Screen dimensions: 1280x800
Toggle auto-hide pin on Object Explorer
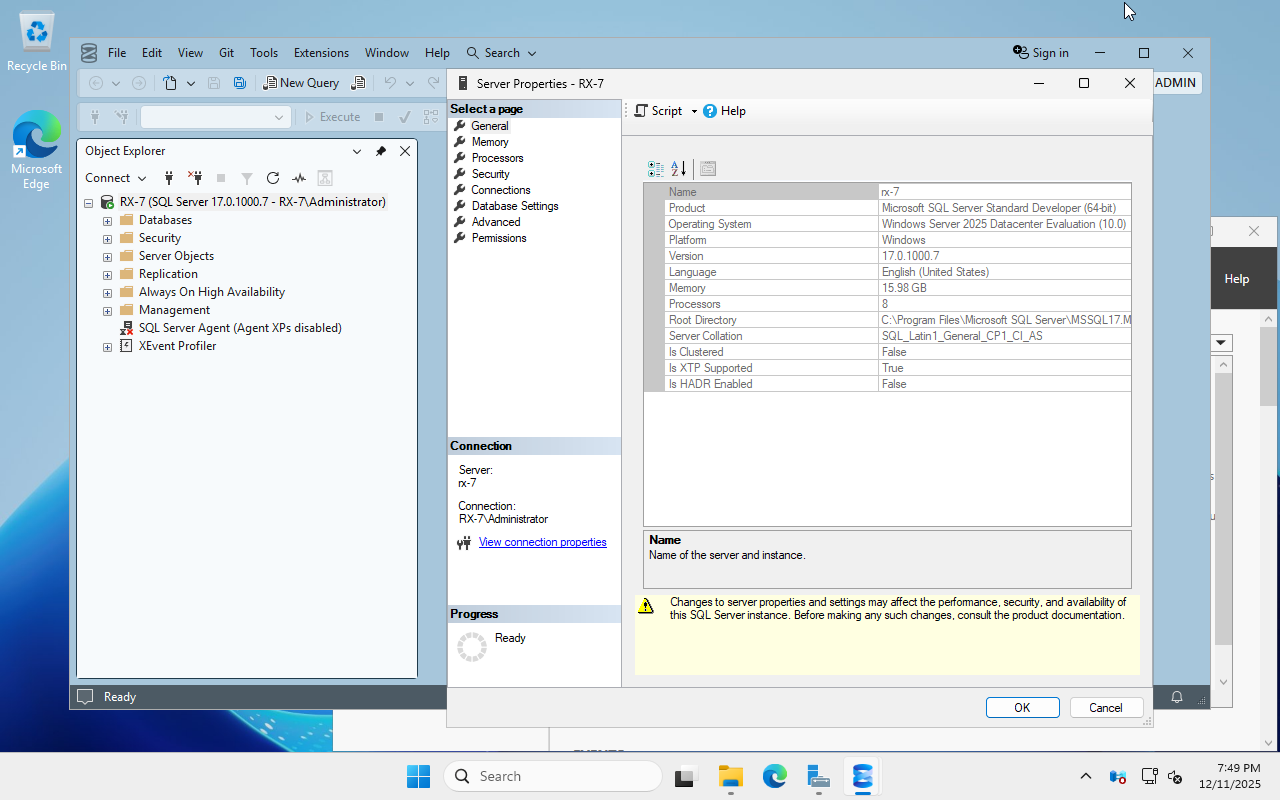pos(381,151)
